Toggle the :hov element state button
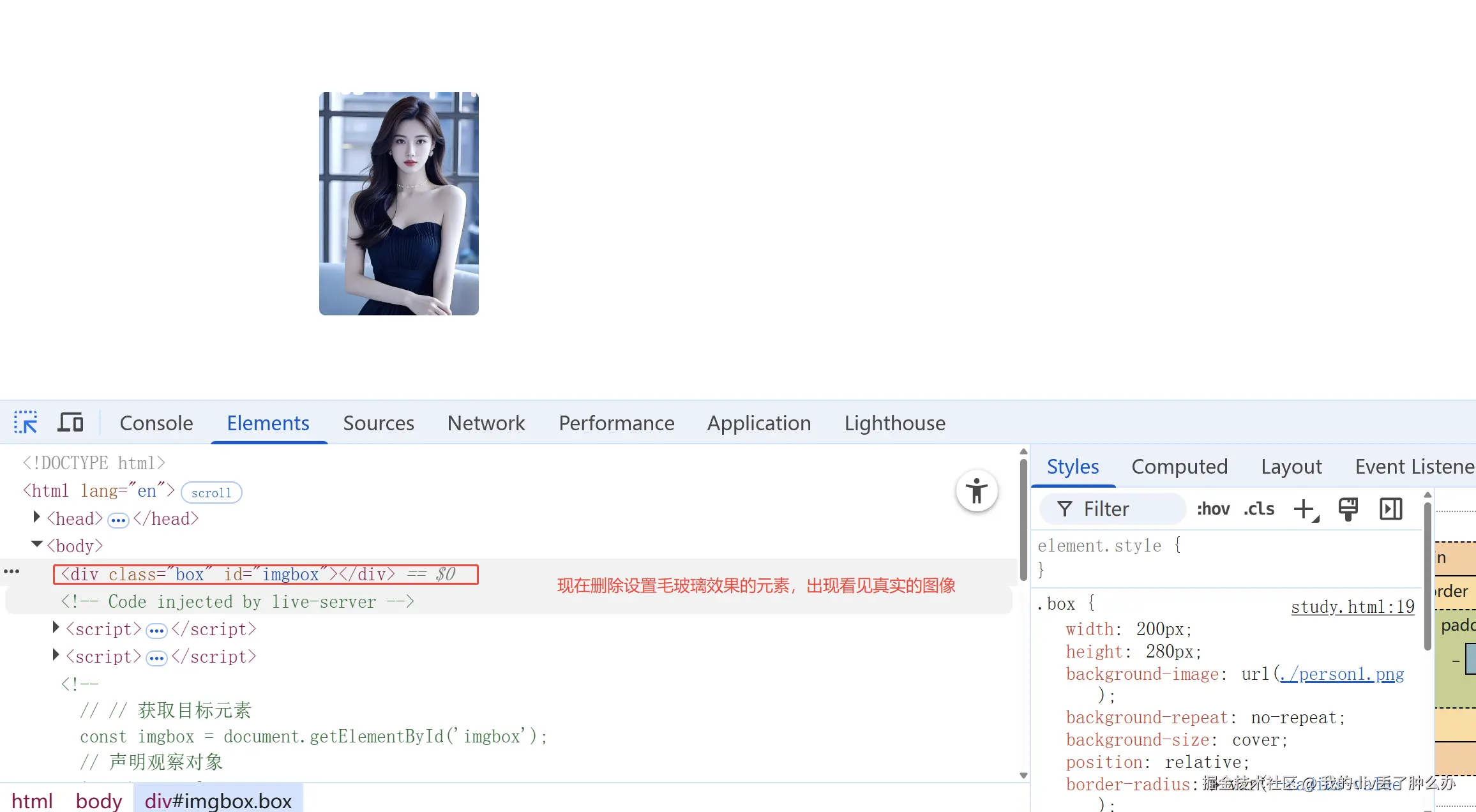The height and width of the screenshot is (812, 1476). click(x=1213, y=509)
